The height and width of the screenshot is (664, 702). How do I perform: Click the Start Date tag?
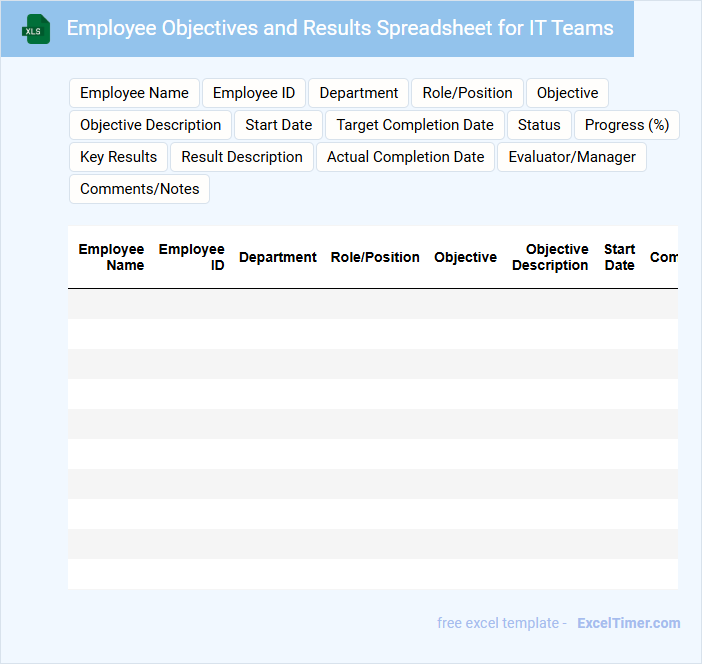[x=278, y=125]
